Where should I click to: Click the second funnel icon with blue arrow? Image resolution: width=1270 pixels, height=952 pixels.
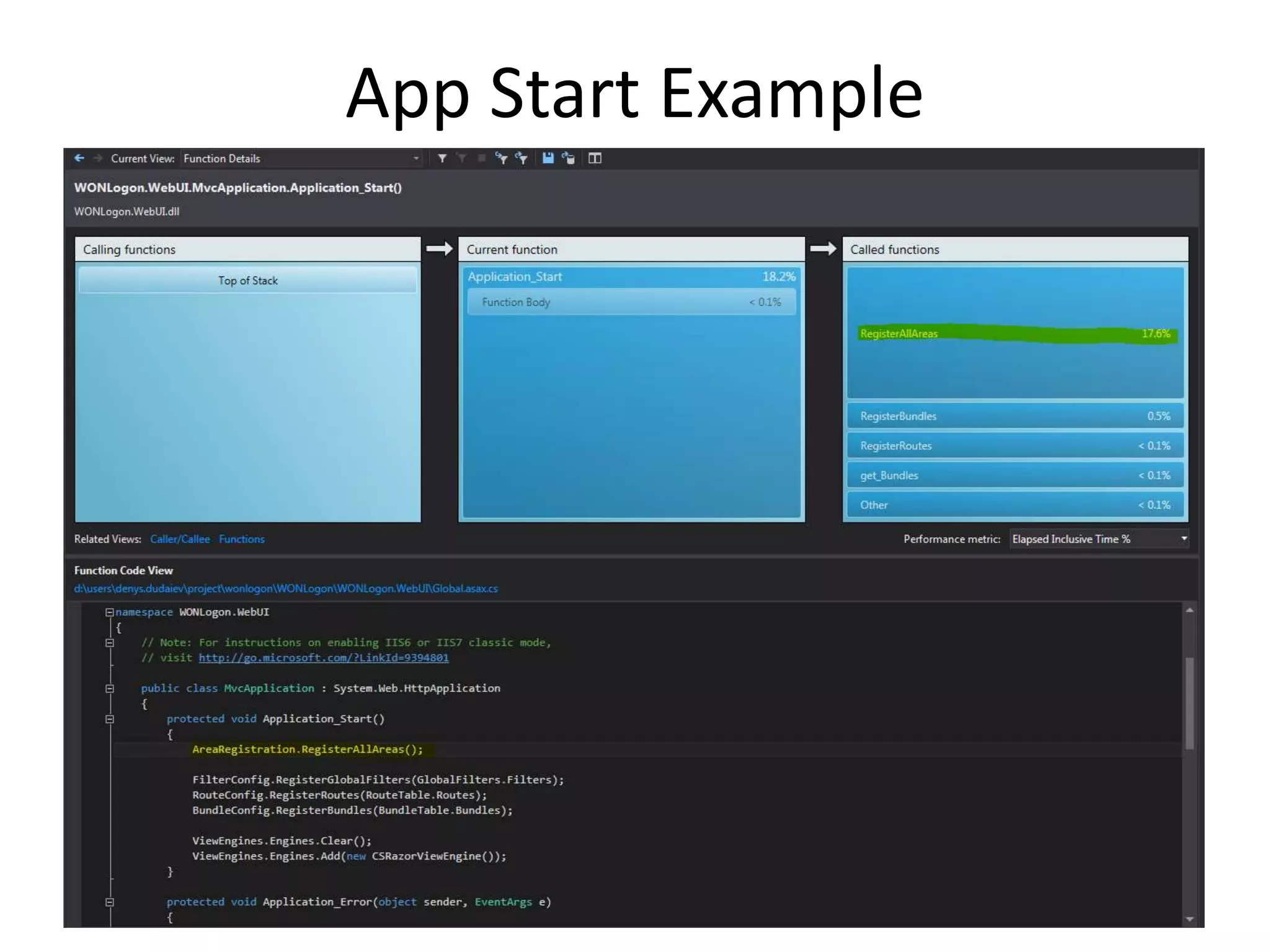click(522, 158)
